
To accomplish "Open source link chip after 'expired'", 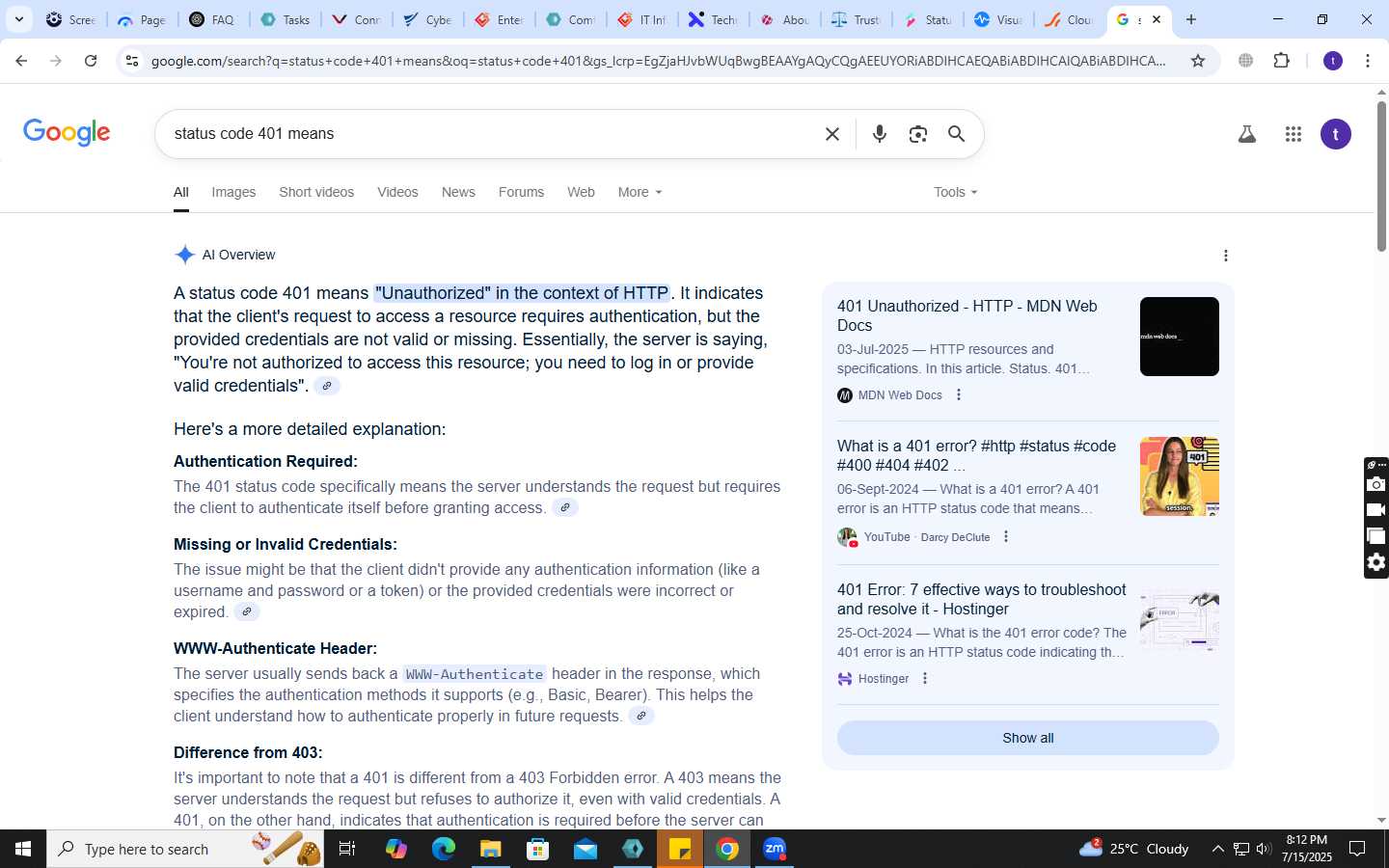I will 247,611.
